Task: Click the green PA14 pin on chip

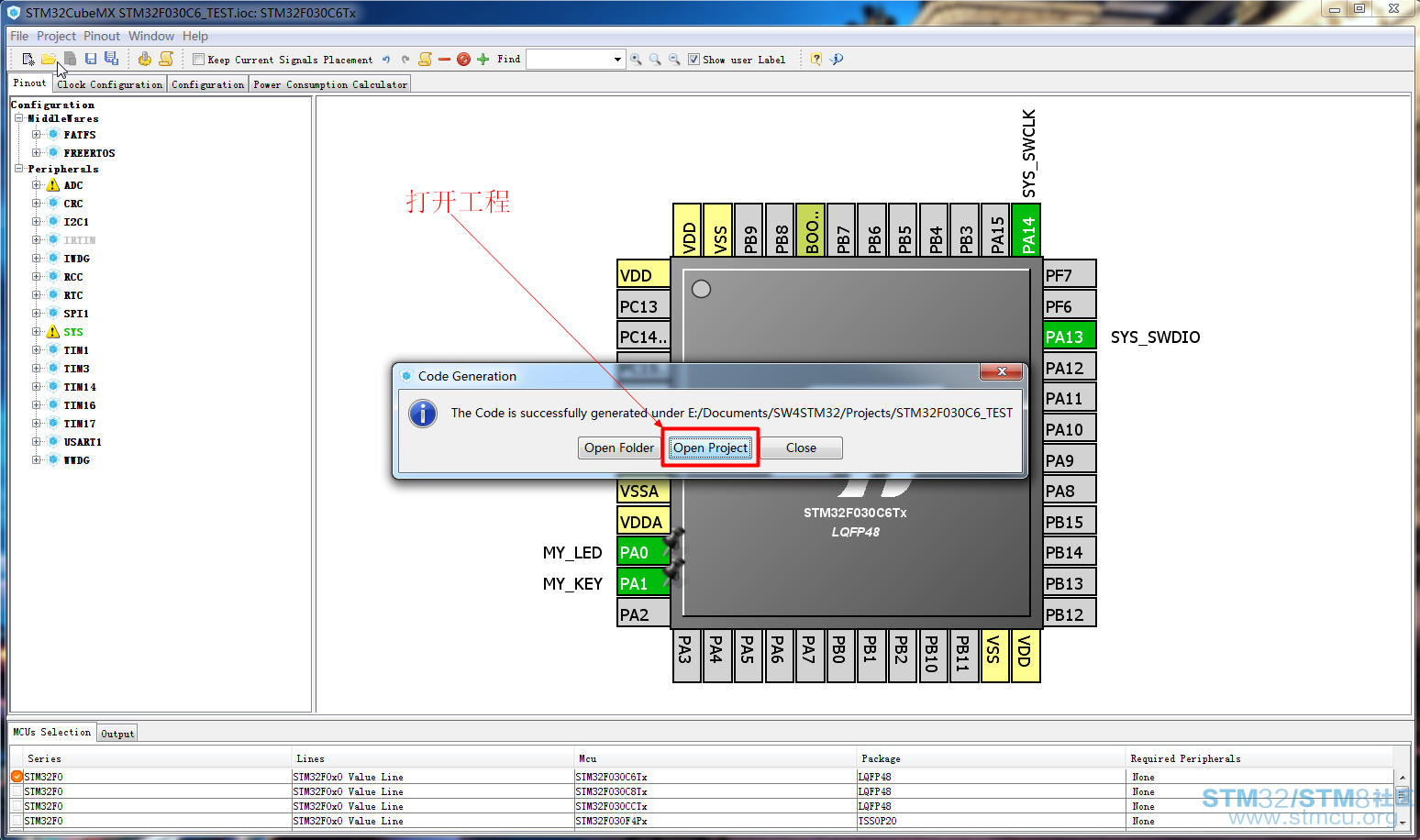Action: pyautogui.click(x=1027, y=229)
